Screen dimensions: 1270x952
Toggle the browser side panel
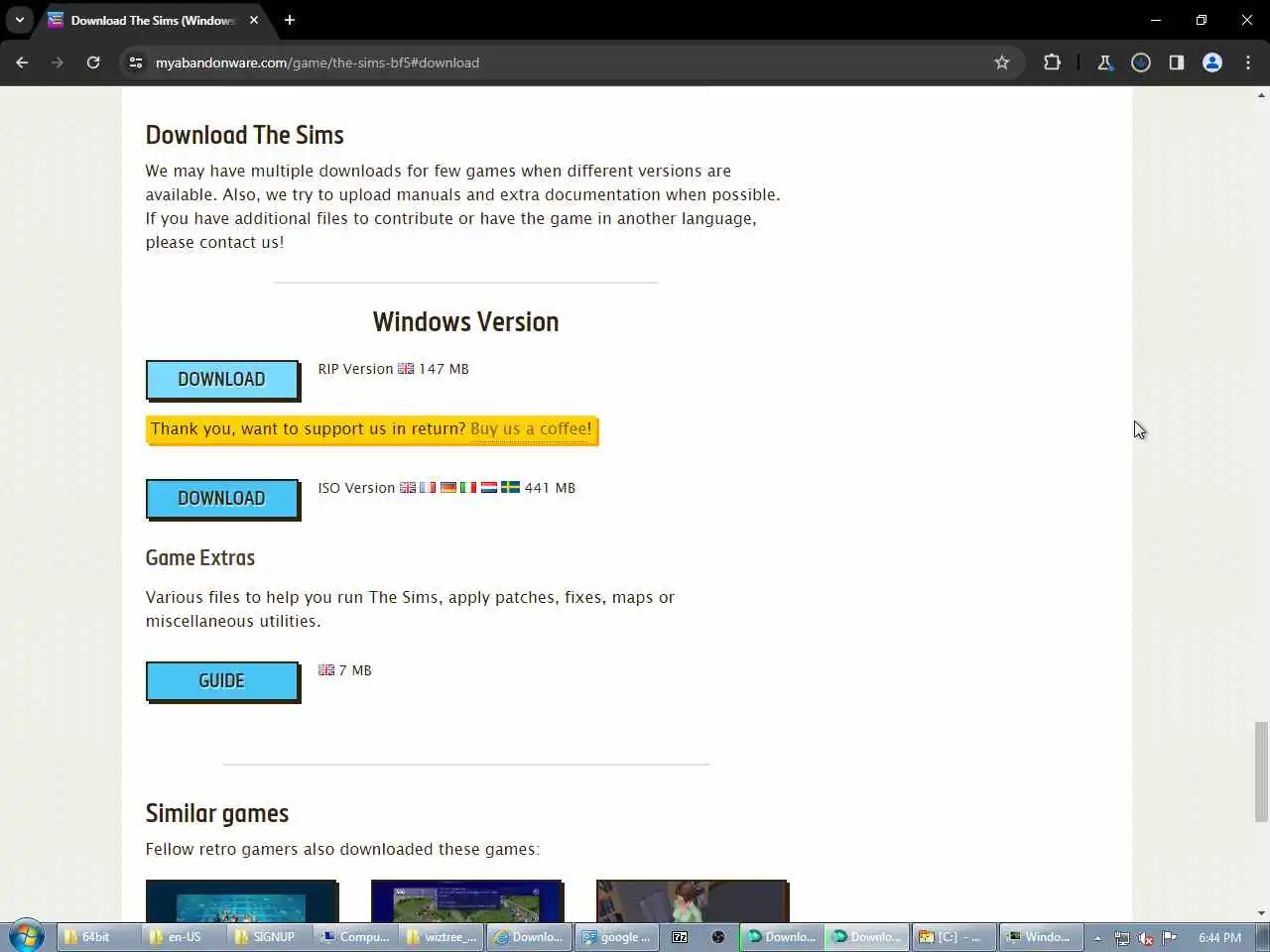[1177, 62]
